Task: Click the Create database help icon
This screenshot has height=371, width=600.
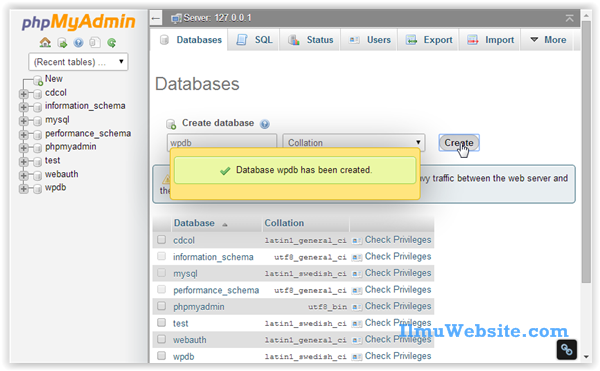Action: 264,124
